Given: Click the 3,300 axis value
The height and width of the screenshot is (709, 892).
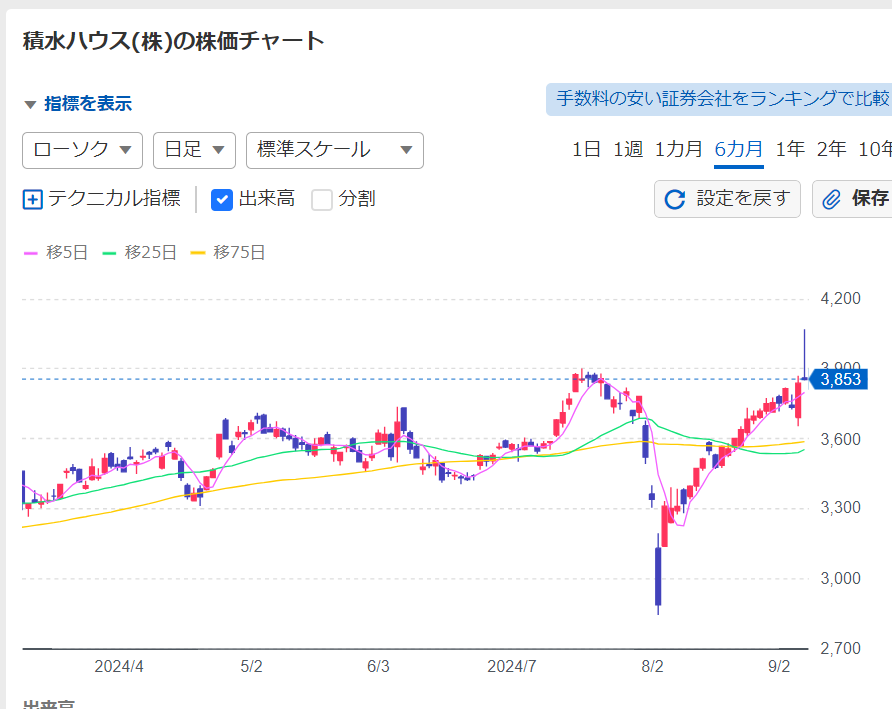Looking at the screenshot, I should point(840,508).
